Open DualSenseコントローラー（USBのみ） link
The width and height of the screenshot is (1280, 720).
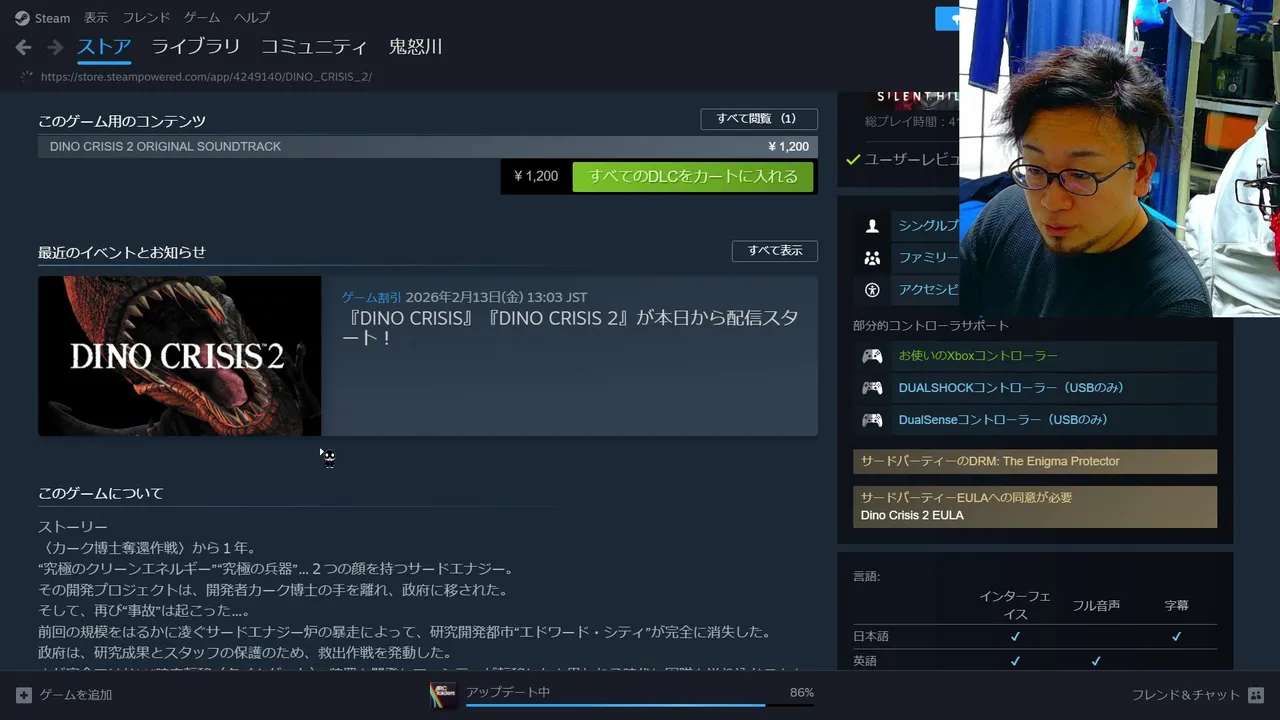pos(1003,420)
